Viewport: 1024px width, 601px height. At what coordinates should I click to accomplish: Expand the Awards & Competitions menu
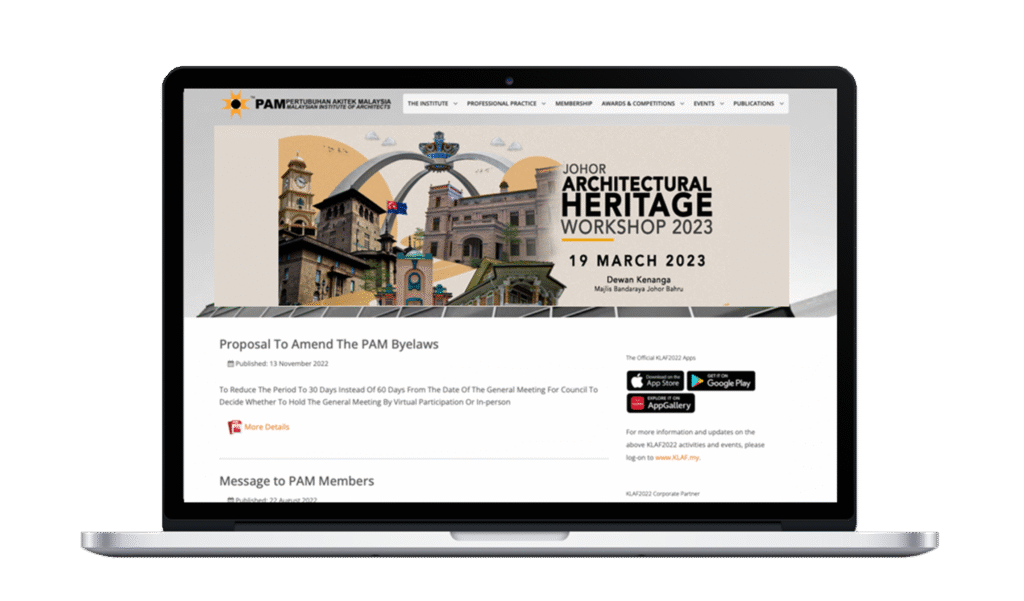(x=643, y=104)
